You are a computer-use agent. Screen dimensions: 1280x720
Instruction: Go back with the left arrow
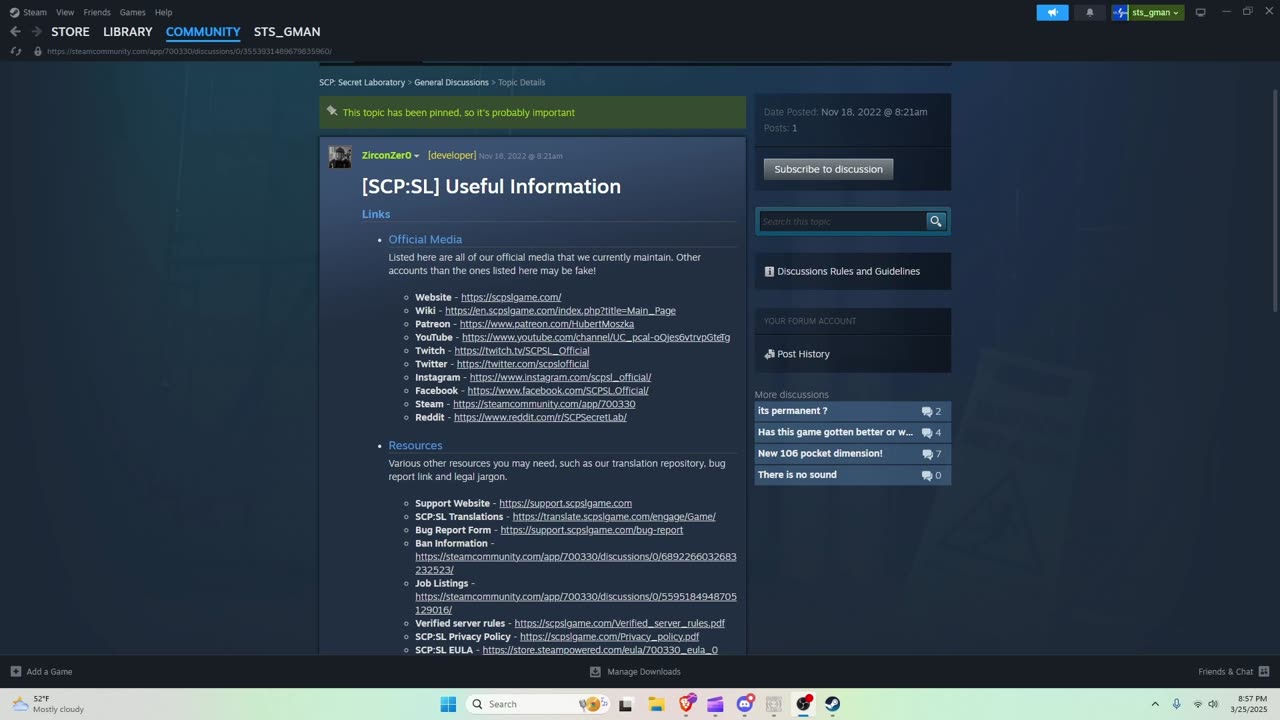click(x=15, y=32)
